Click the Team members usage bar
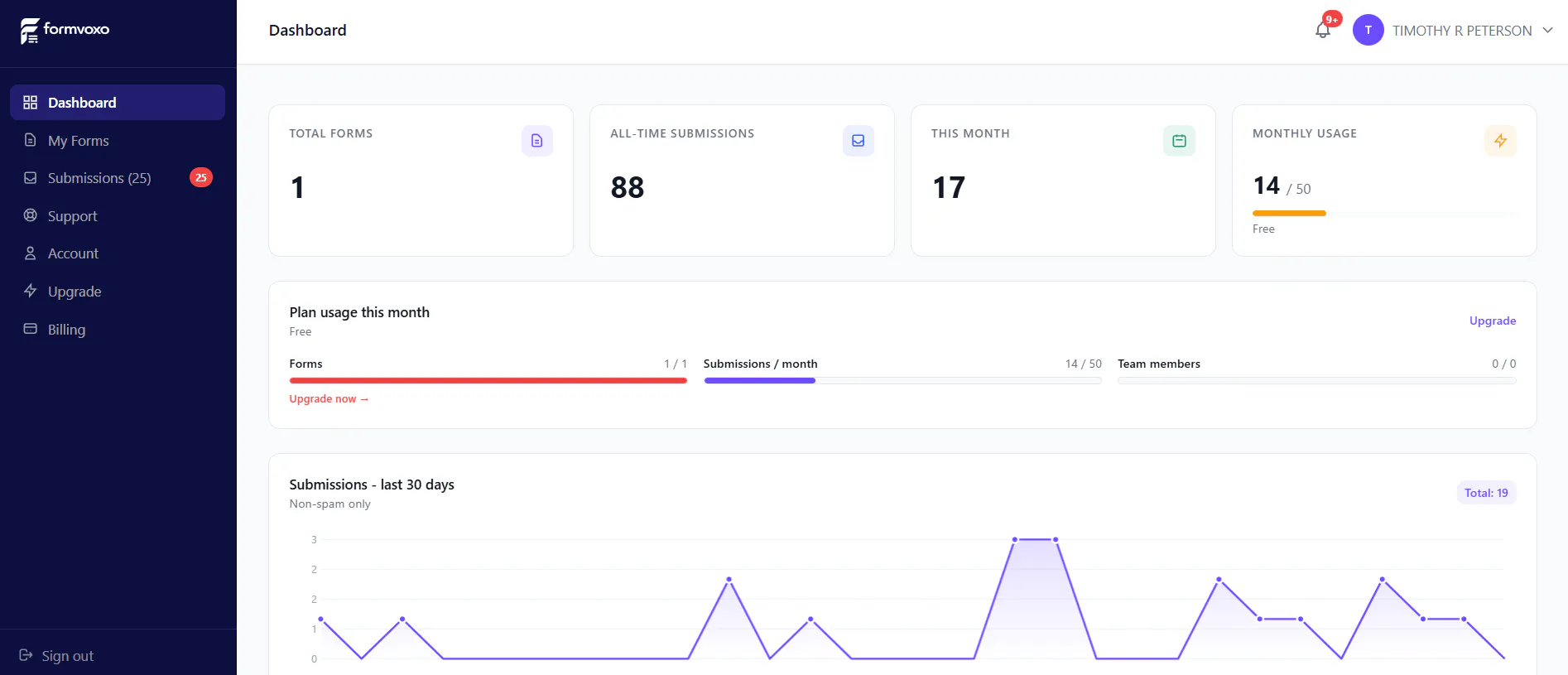This screenshot has width=1568, height=675. tap(1317, 381)
